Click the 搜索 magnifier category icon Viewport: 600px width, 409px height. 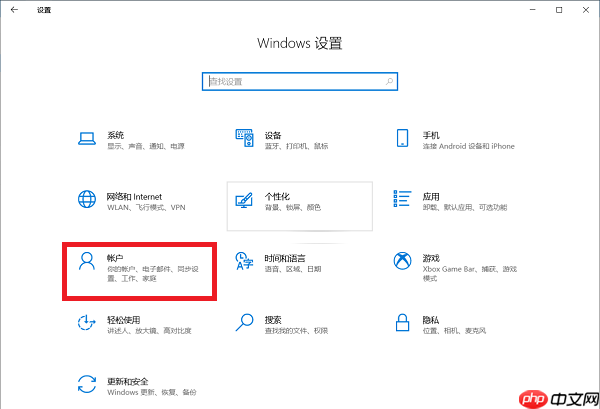pyautogui.click(x=244, y=323)
